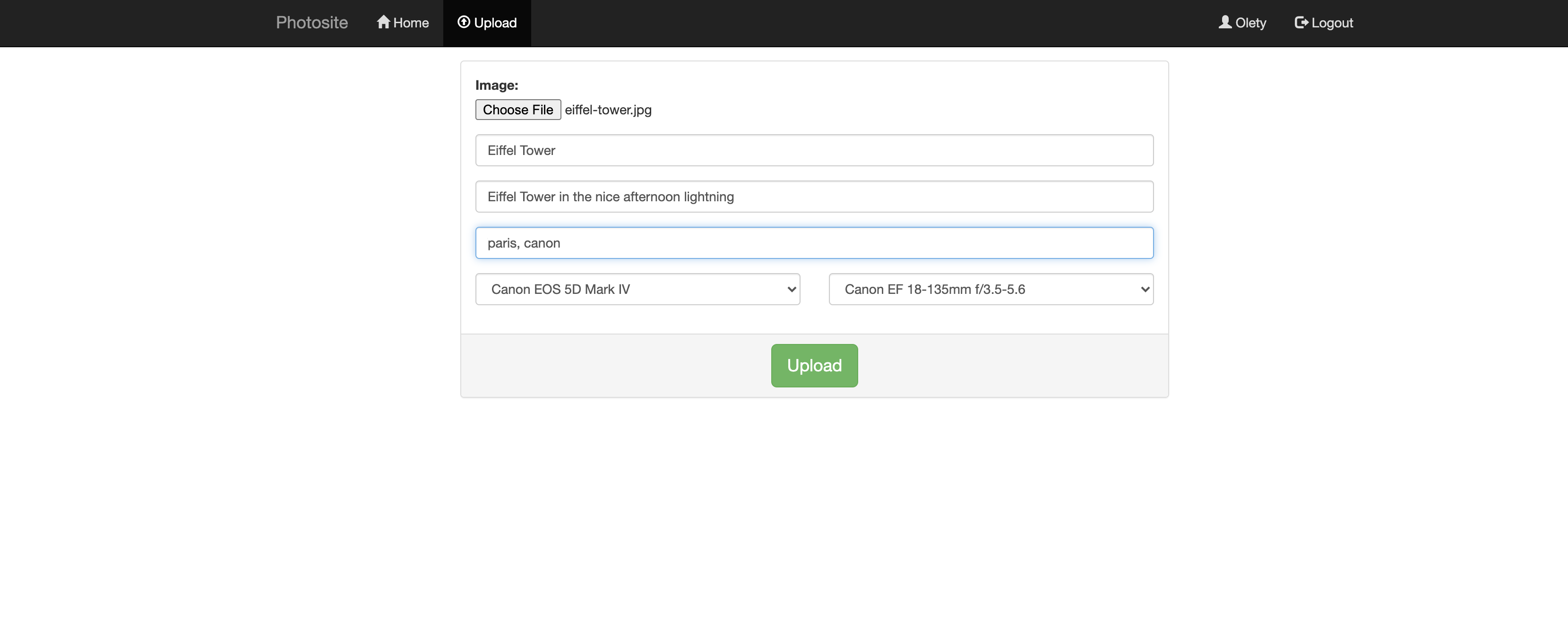Click the user silhouette icon beside Olety
Image resolution: width=1568 pixels, height=618 pixels.
coord(1225,22)
